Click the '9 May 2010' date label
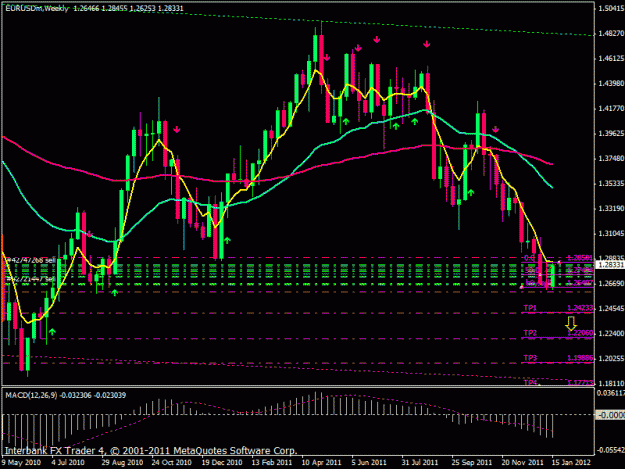 21,463
